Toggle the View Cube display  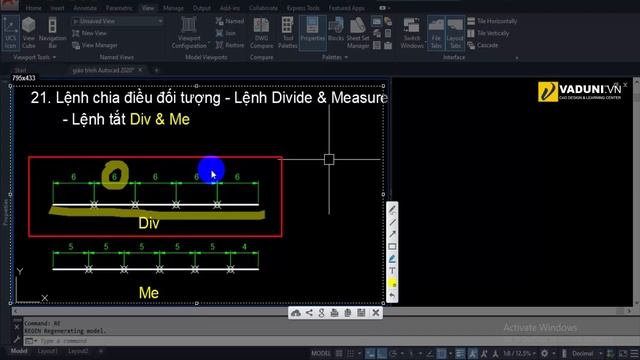29,33
